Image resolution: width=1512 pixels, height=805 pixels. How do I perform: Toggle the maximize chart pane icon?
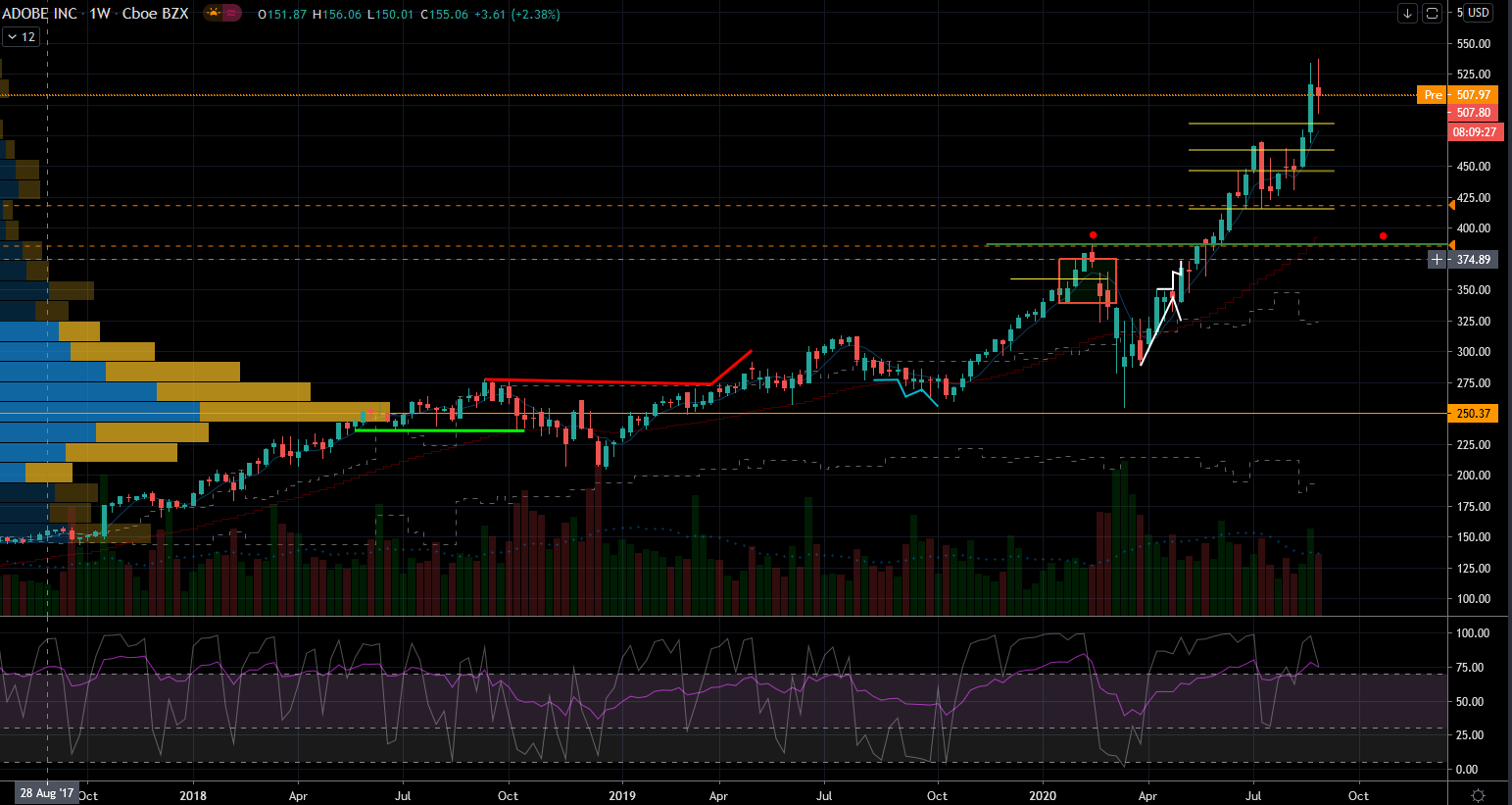[1432, 13]
